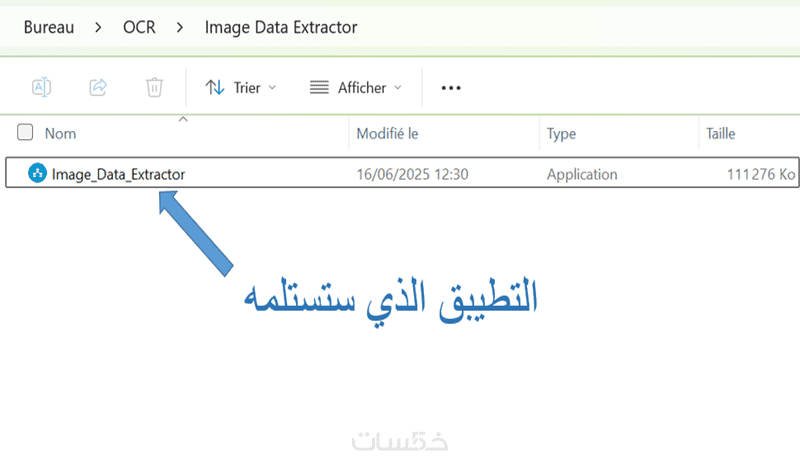The width and height of the screenshot is (800, 460).
Task: Click the up-down arrows Trier icon
Action: point(214,88)
